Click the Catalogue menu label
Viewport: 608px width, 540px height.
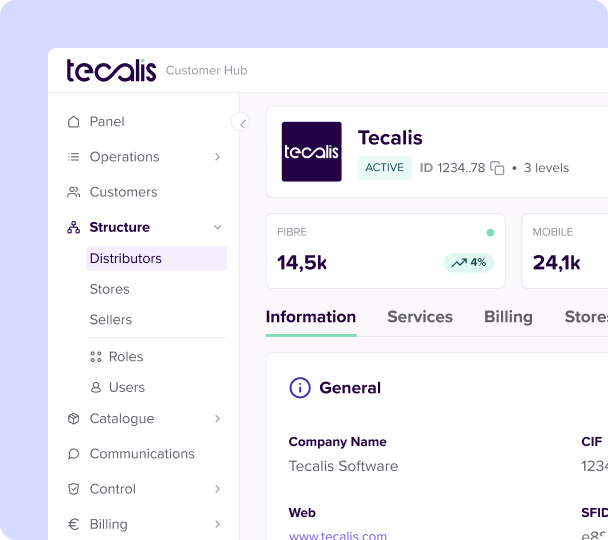[122, 419]
